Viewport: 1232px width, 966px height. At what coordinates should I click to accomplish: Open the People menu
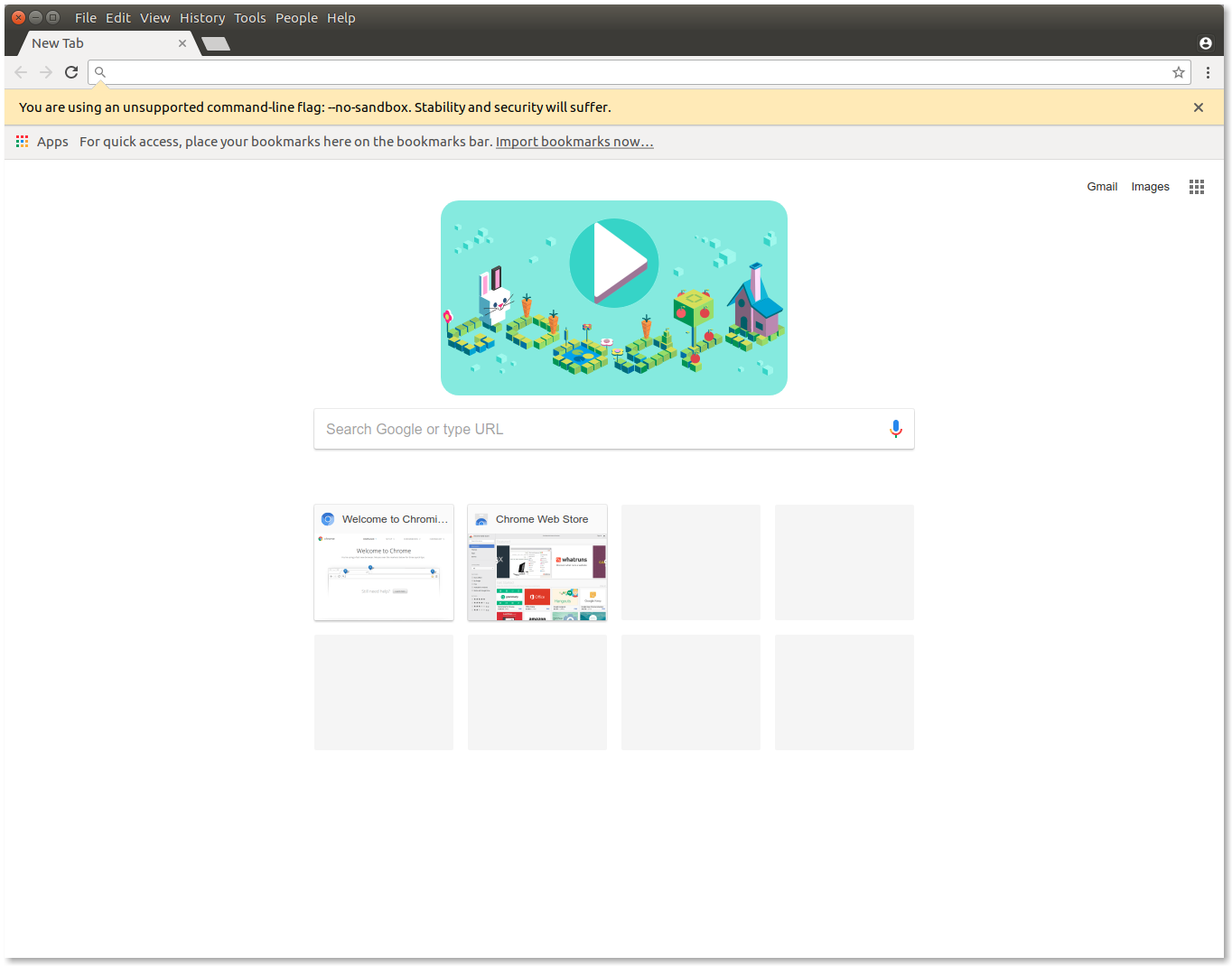[296, 18]
